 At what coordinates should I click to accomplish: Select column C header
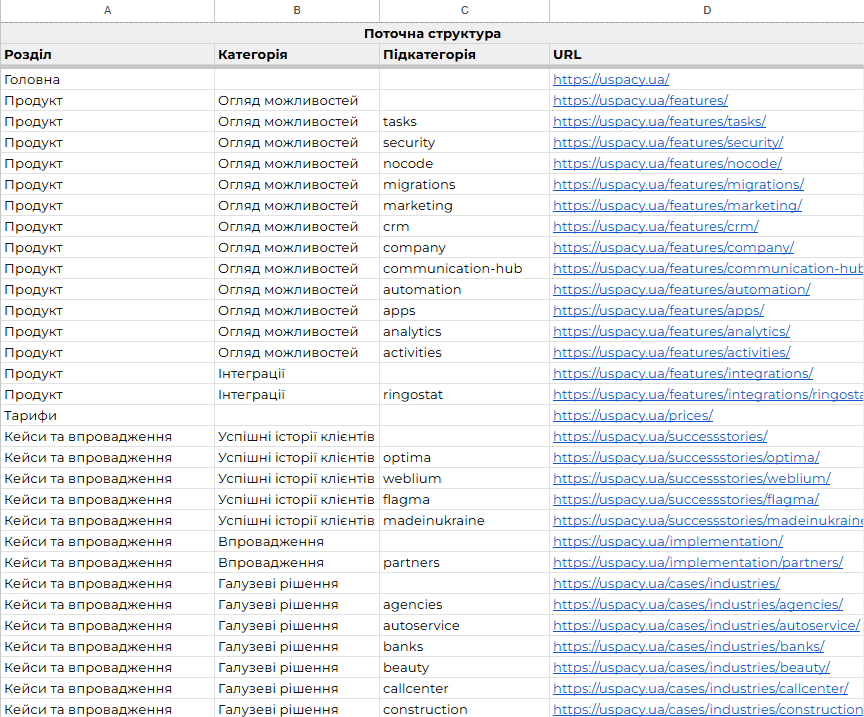(x=465, y=10)
